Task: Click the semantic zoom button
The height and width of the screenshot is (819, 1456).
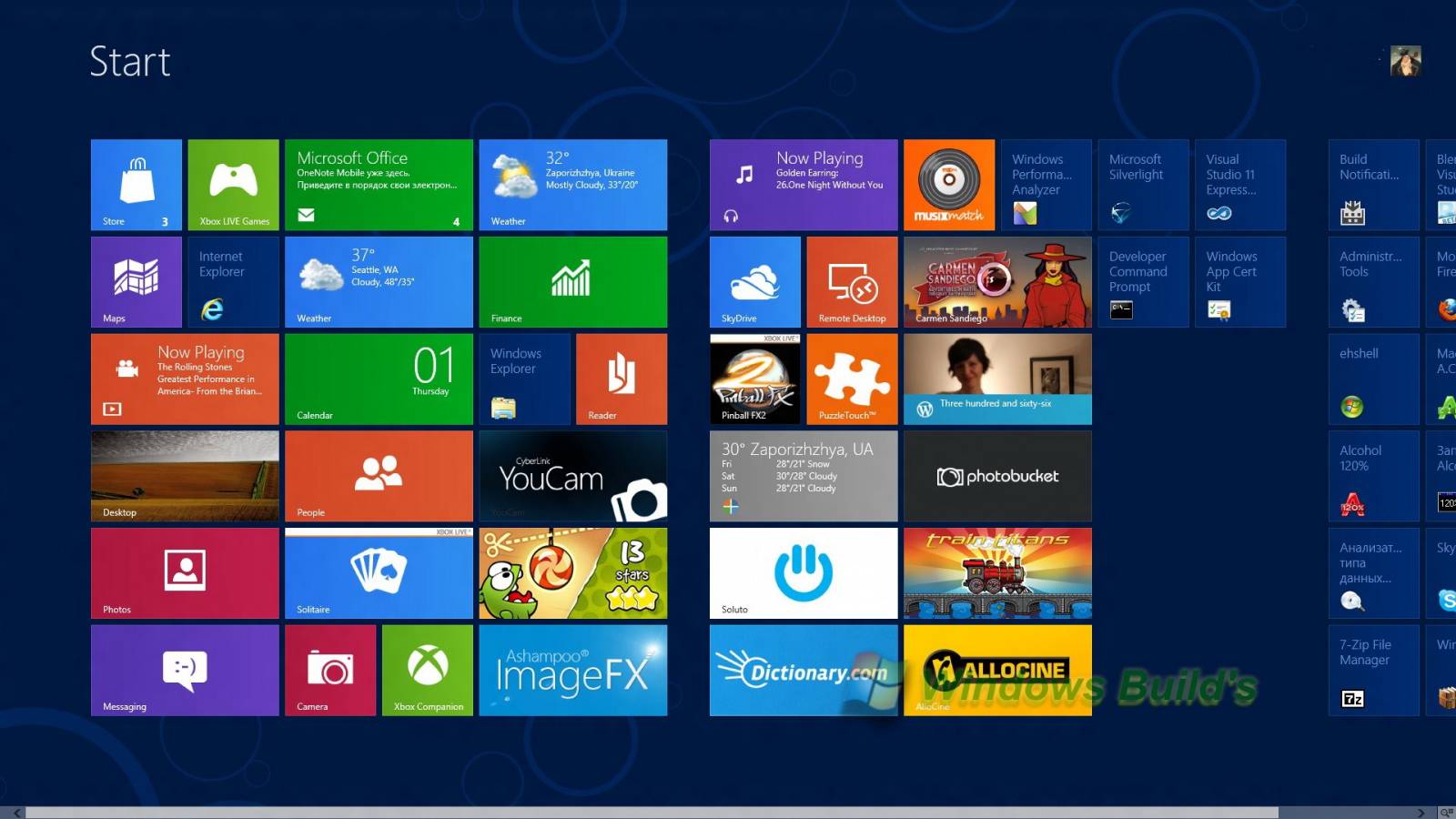Action: (x=1446, y=813)
